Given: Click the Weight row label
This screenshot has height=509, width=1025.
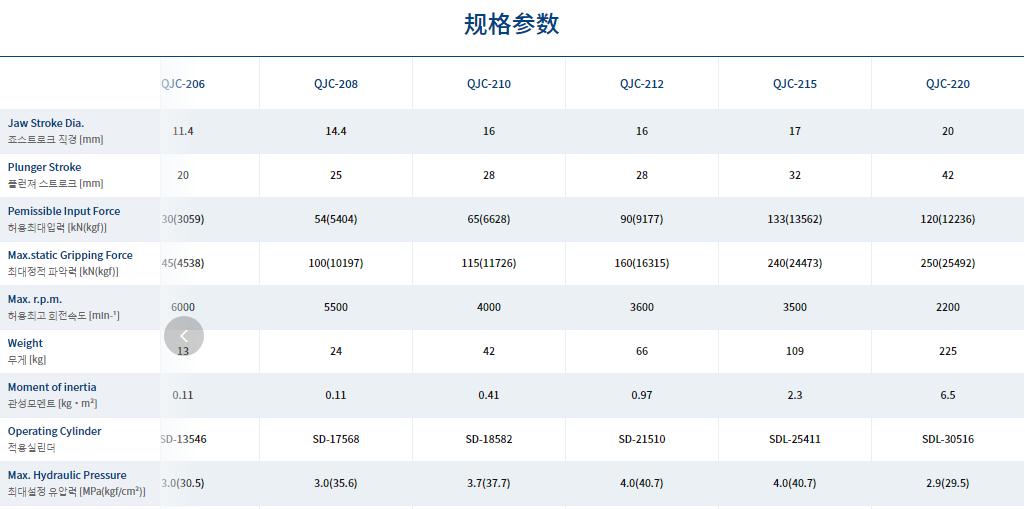Looking at the screenshot, I should point(26,343).
